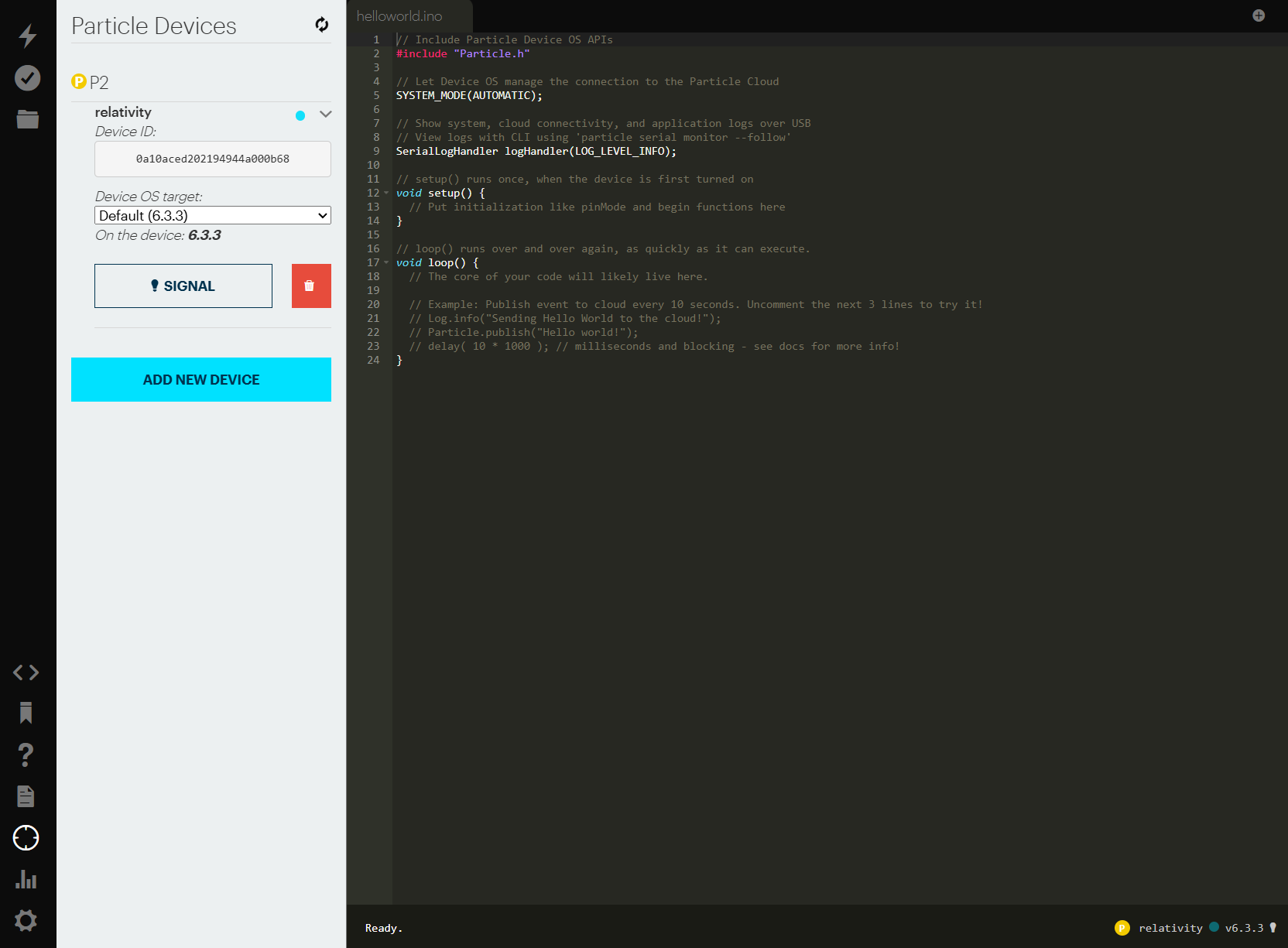
Task: Refresh the Particle Devices list
Action: tap(320, 26)
